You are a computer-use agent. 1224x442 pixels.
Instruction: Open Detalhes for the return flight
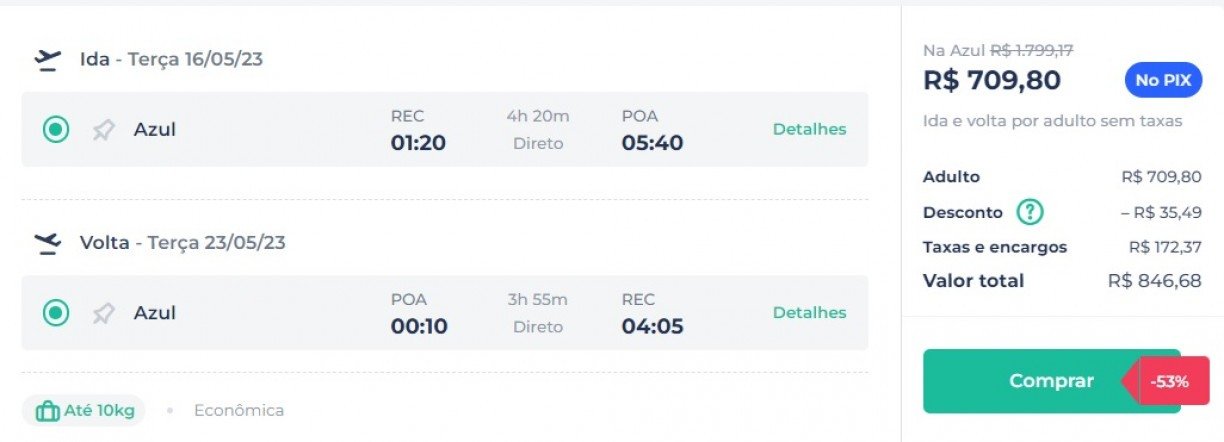click(x=809, y=312)
